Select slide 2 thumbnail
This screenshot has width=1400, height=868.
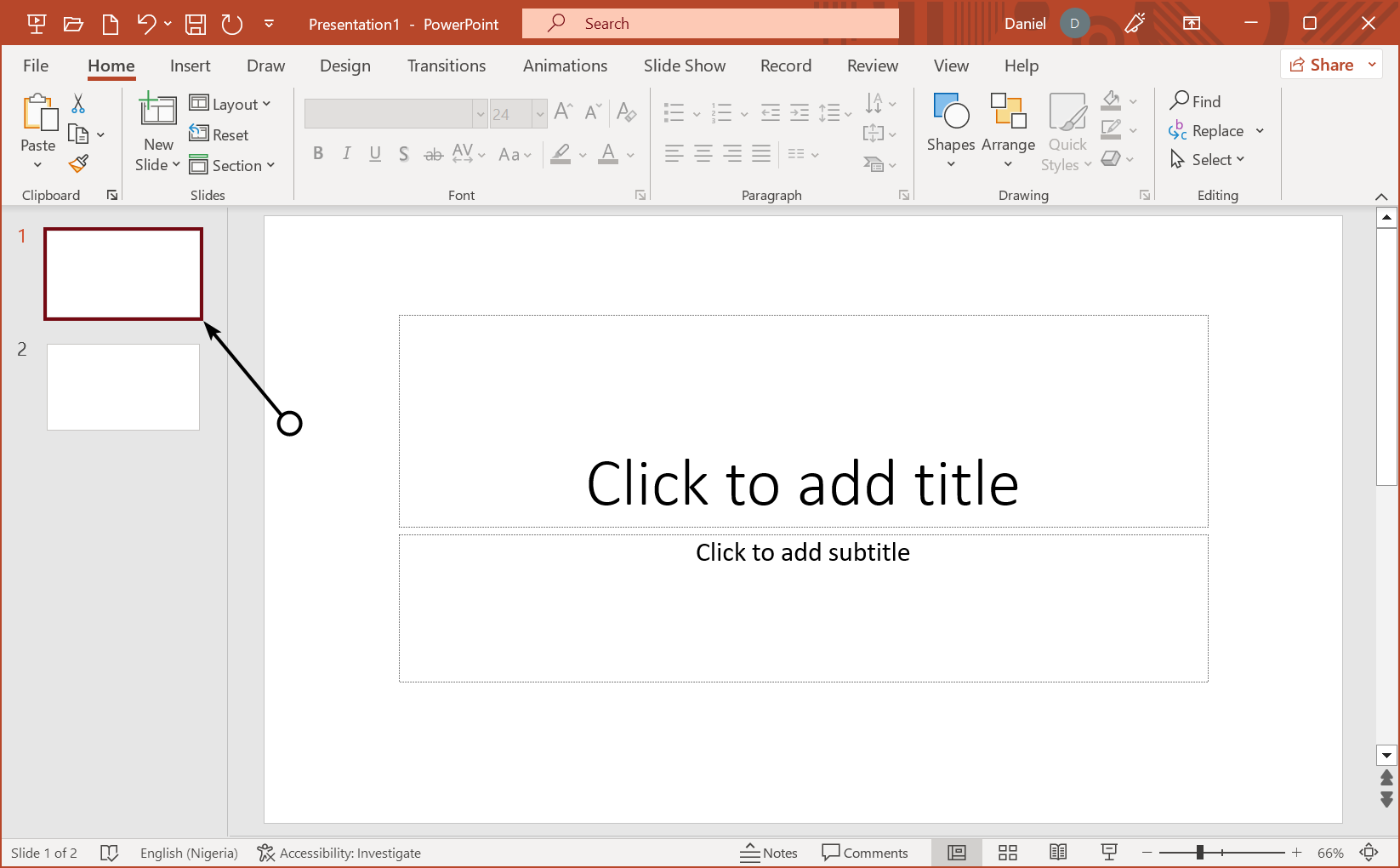(x=122, y=386)
